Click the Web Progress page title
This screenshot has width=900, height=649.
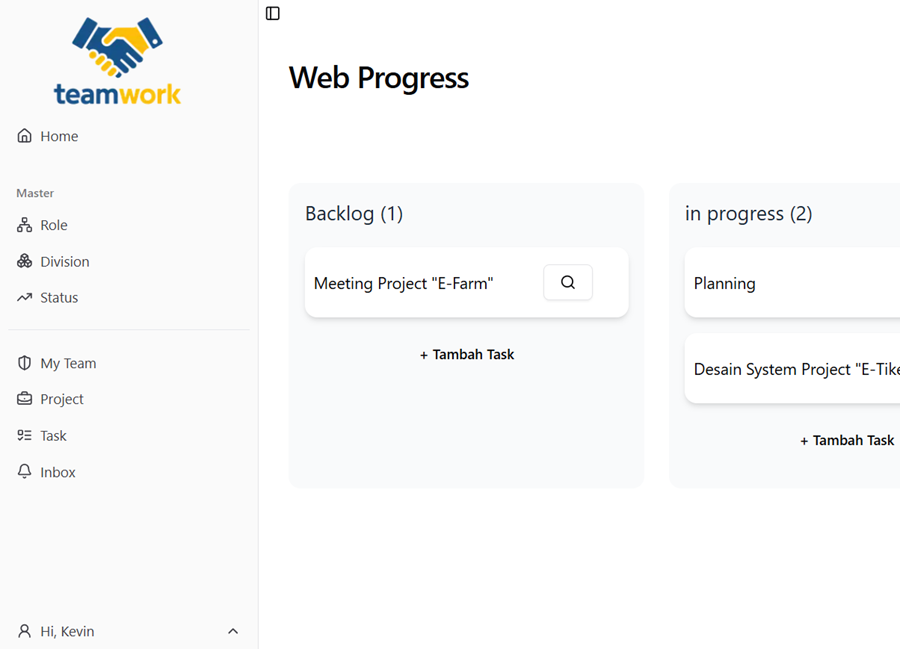[x=379, y=77]
